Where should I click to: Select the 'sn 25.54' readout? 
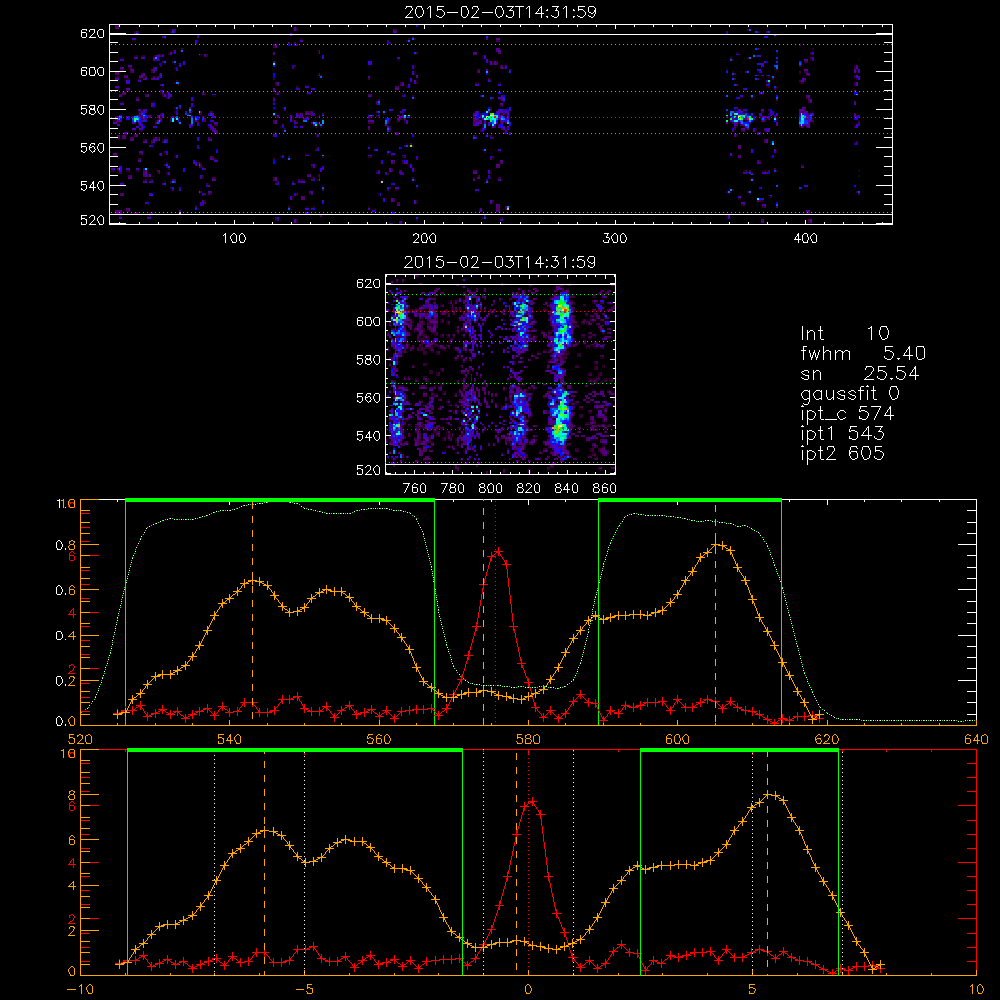[860, 373]
